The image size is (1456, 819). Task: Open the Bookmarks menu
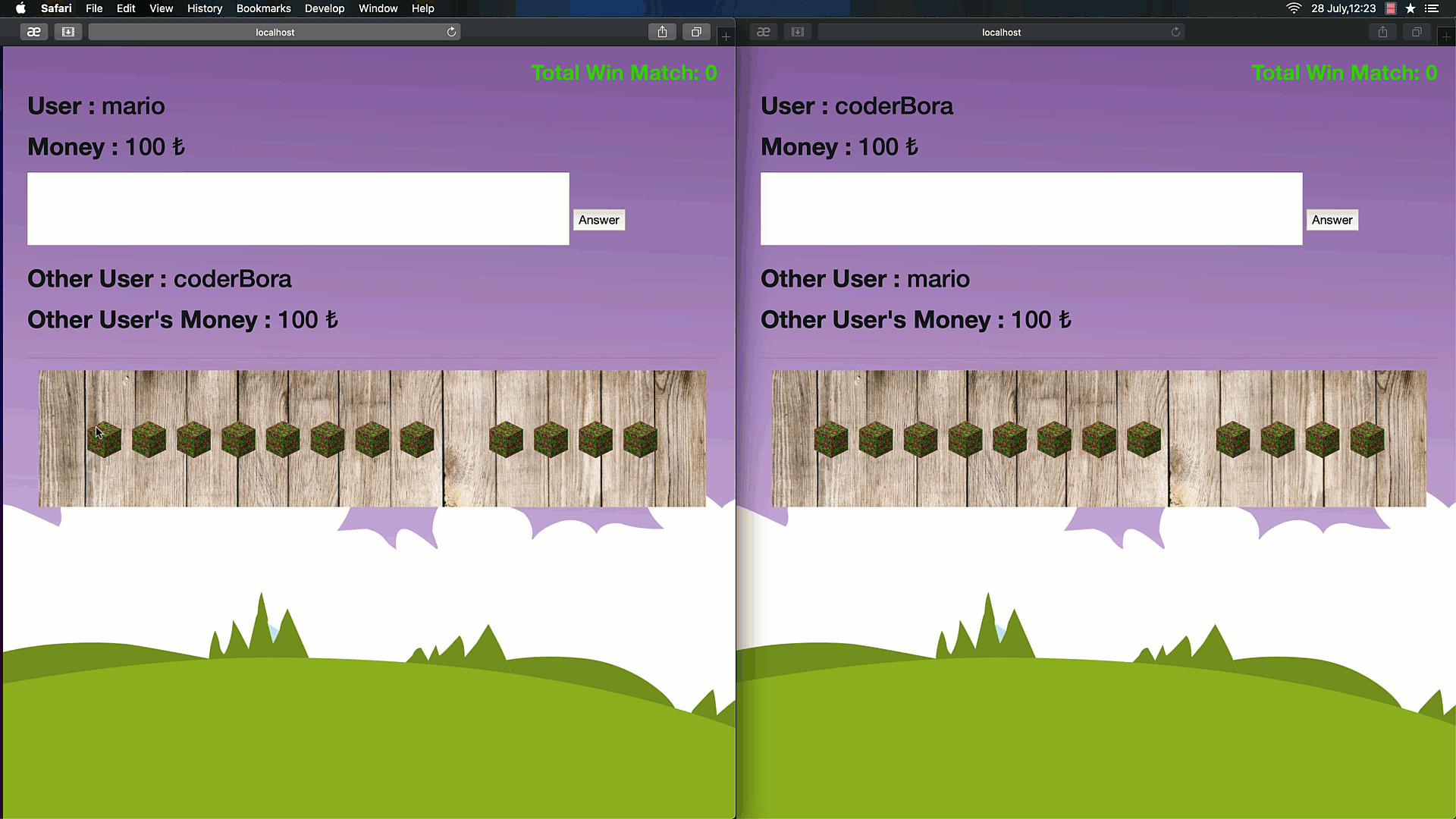pos(263,8)
